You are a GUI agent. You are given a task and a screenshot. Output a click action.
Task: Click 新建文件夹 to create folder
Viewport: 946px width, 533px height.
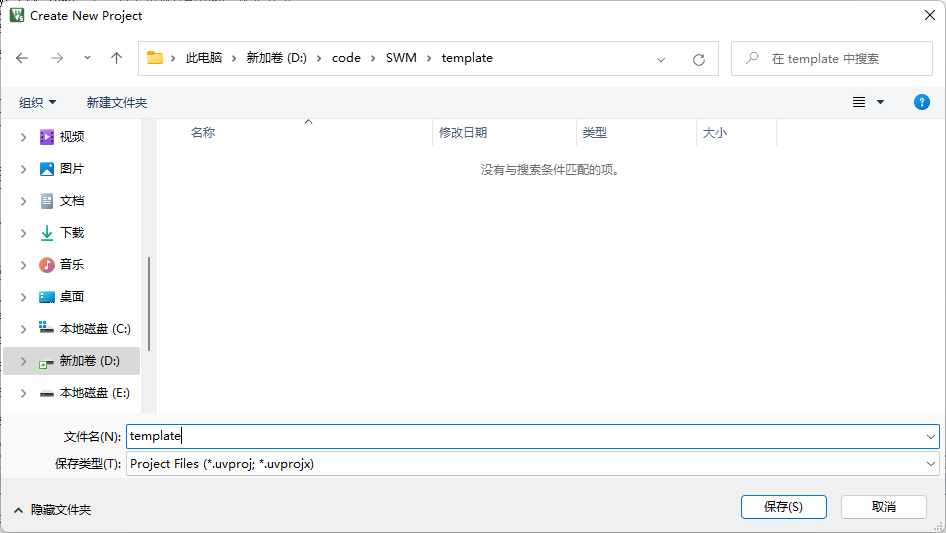[x=116, y=103]
